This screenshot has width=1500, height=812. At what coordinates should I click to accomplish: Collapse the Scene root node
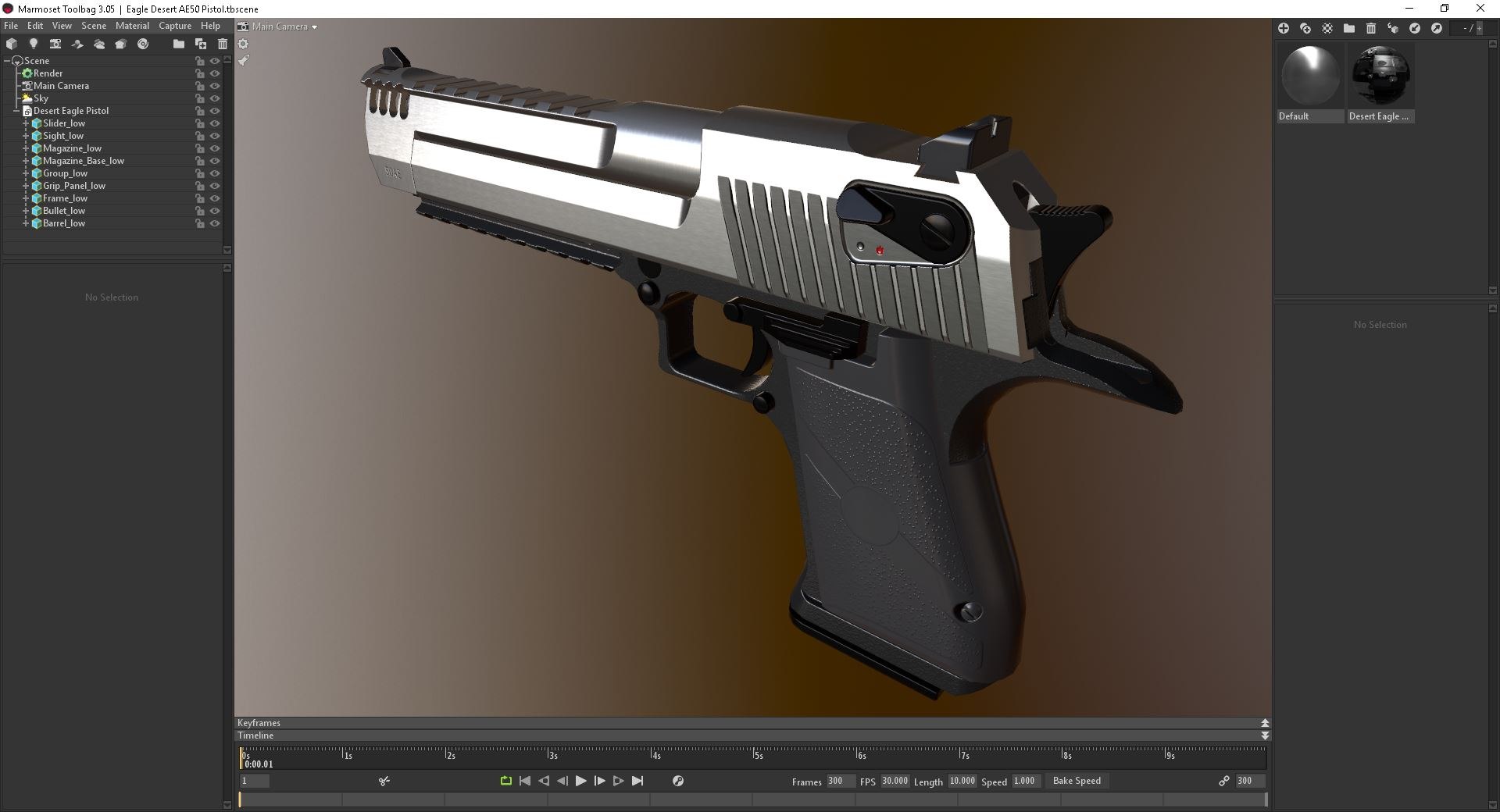[7, 61]
